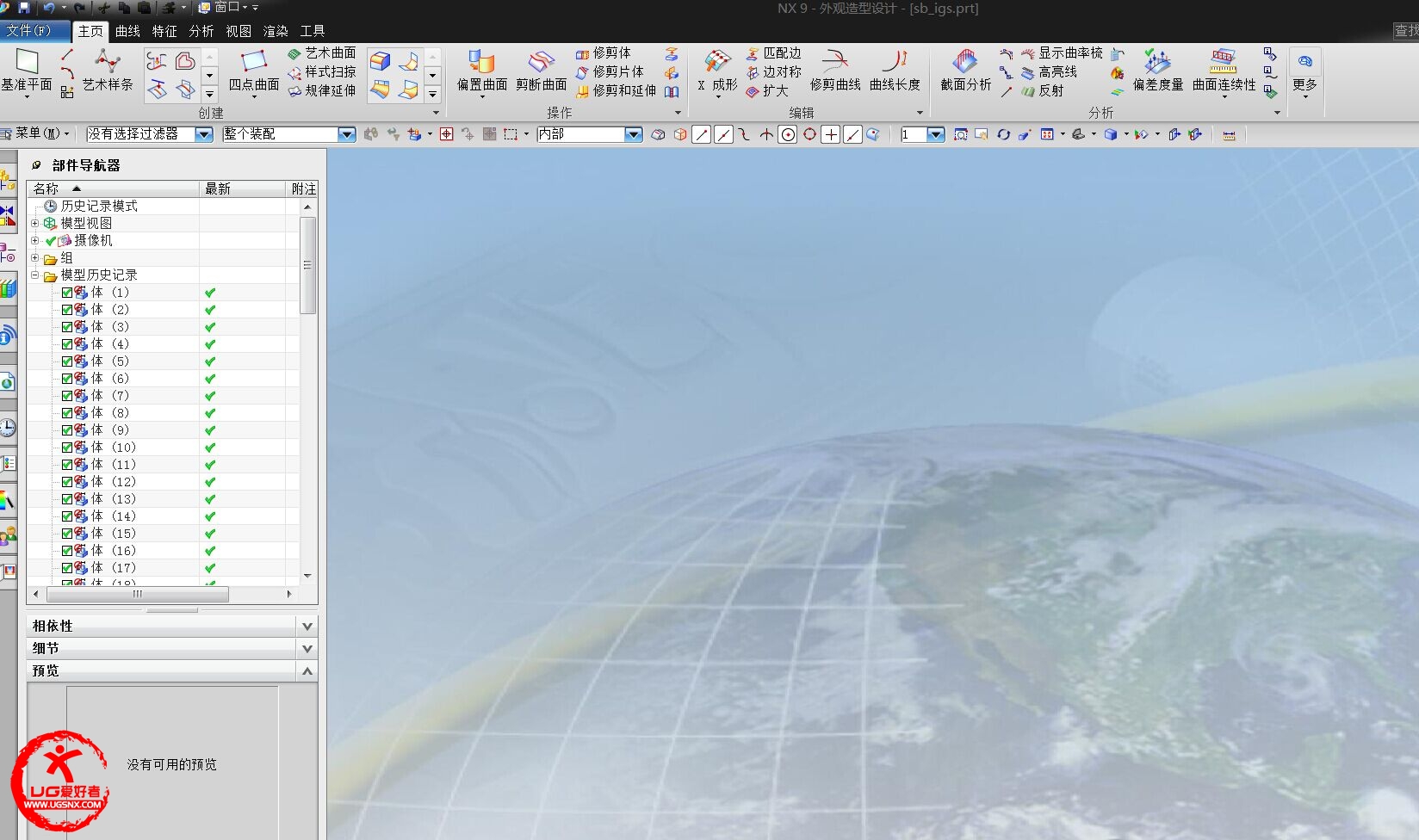Select the 修剪片体 trim sheet command

point(610,72)
